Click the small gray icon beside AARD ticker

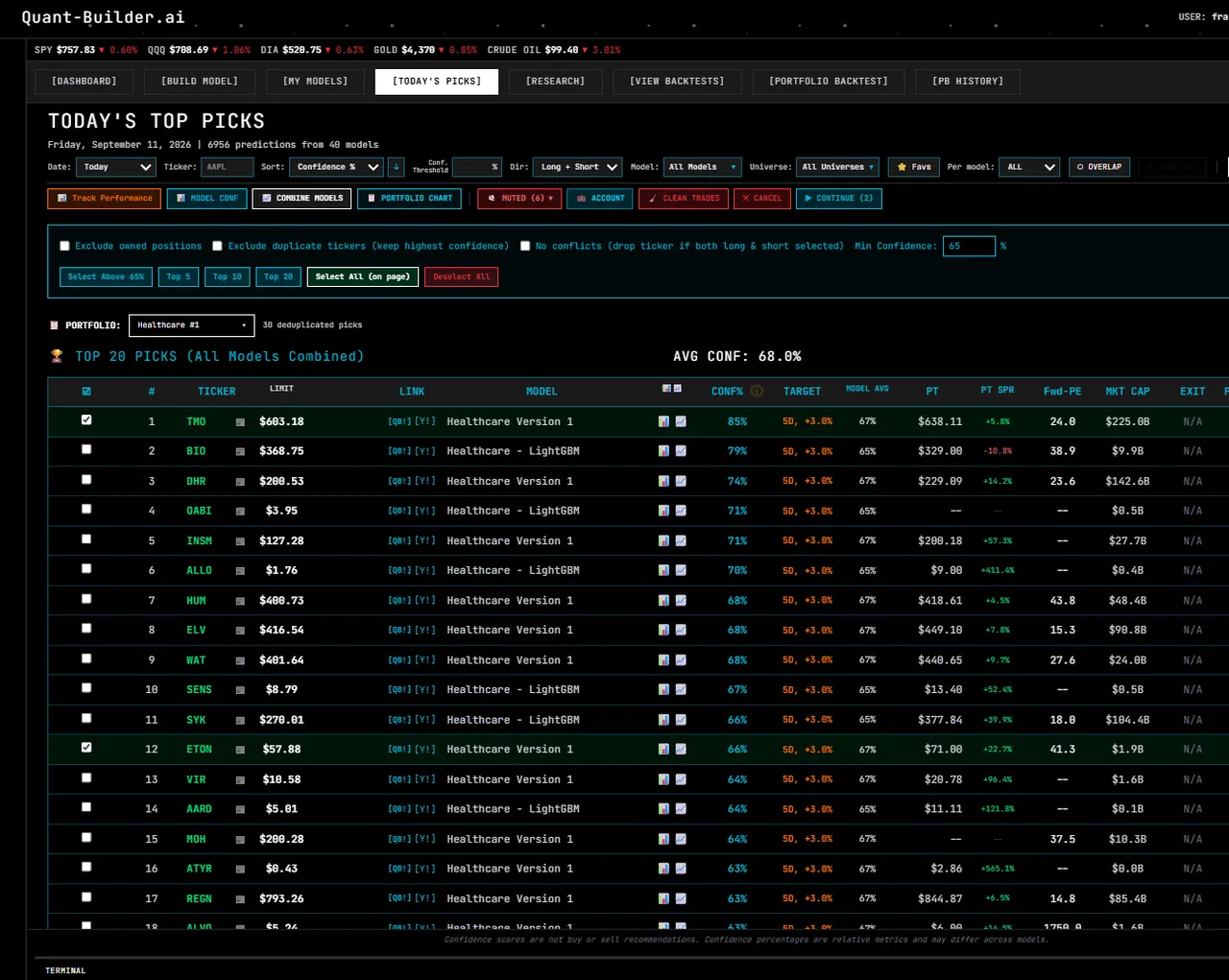point(240,809)
